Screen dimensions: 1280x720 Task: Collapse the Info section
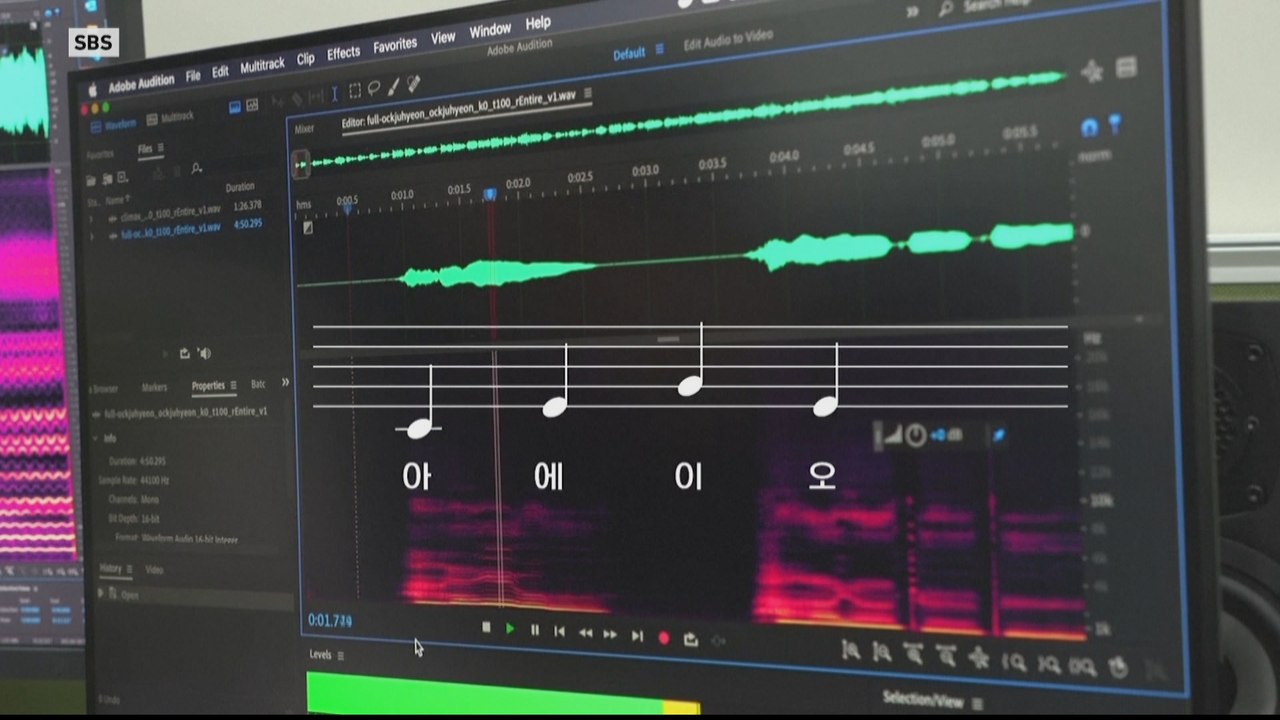point(97,438)
